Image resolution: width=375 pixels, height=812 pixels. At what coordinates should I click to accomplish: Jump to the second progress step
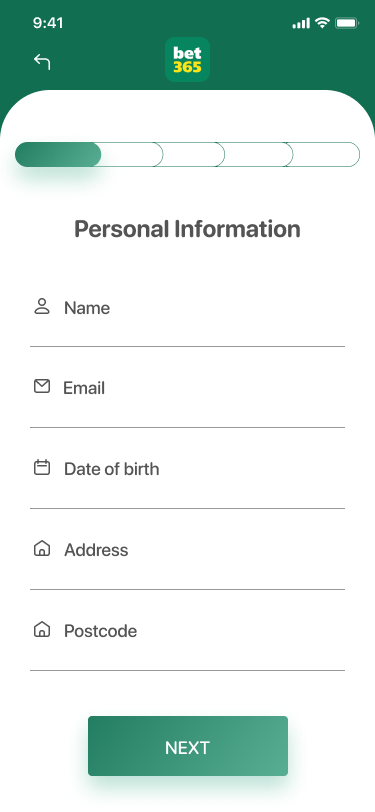133,154
